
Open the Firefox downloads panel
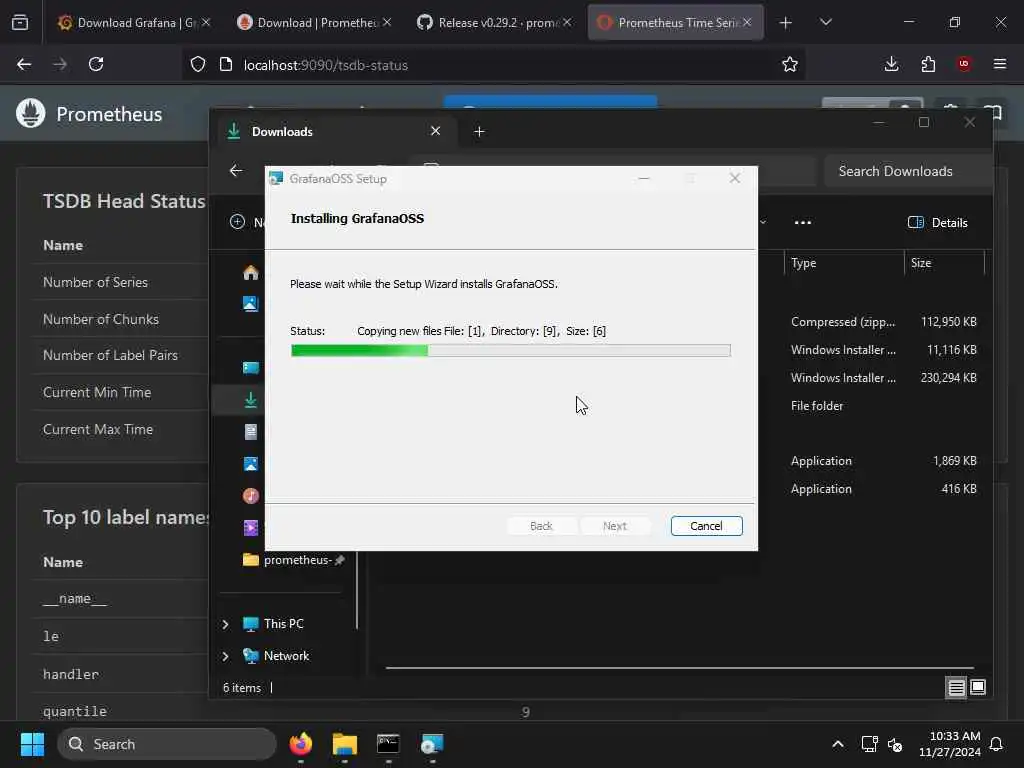click(x=891, y=64)
